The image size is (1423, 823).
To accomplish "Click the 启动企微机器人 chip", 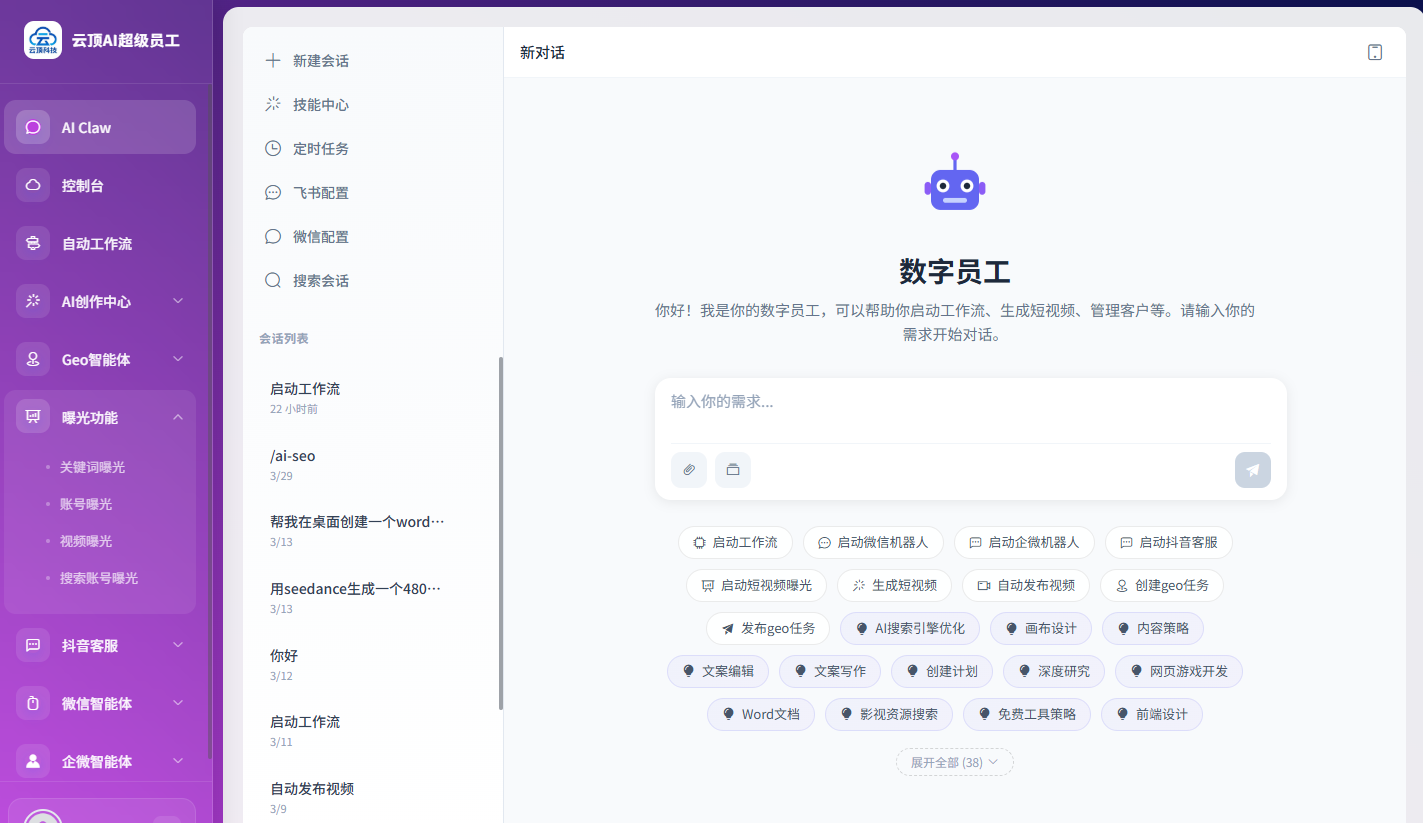I will coord(1024,542).
